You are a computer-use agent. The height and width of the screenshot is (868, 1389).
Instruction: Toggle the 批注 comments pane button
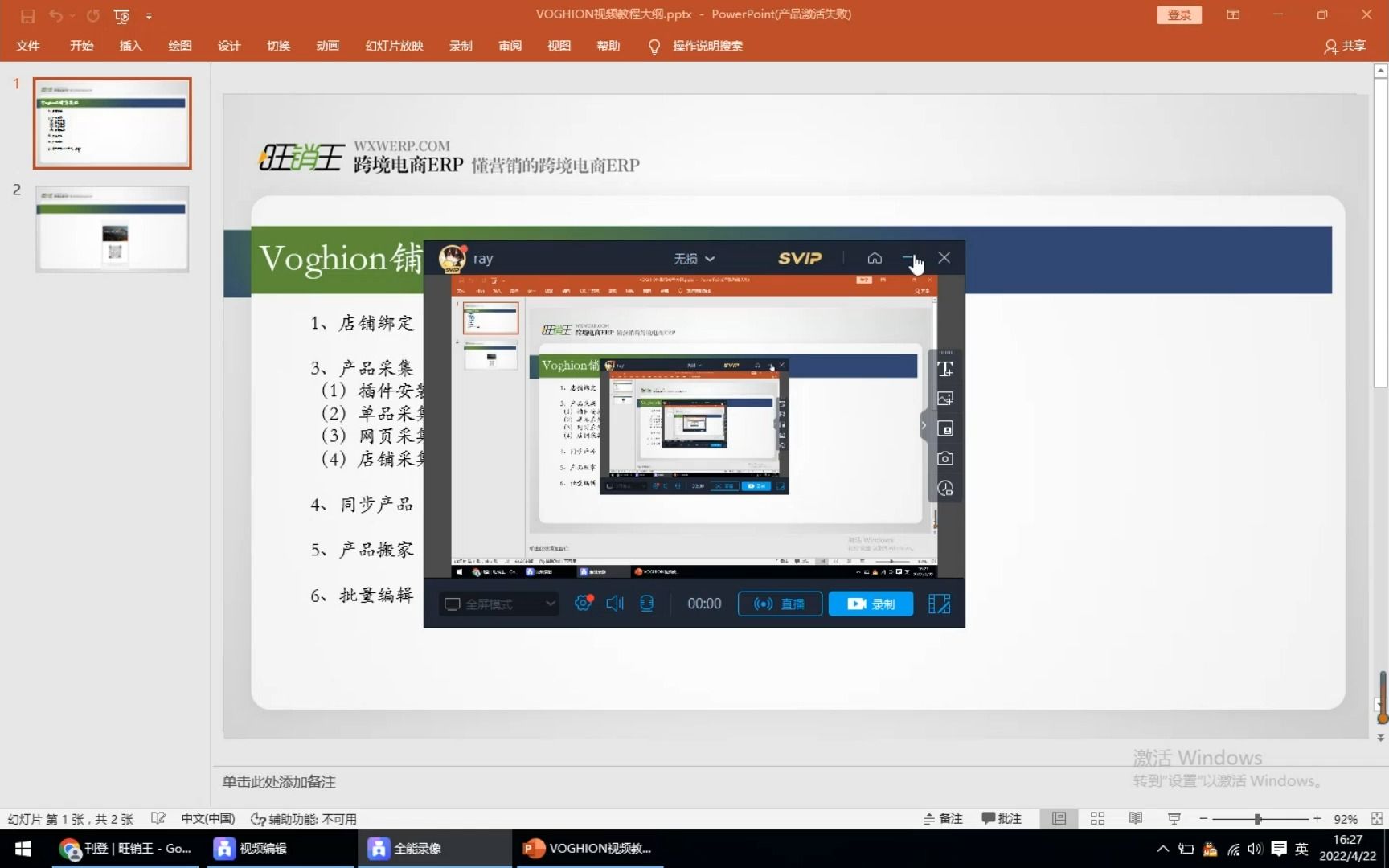(x=1002, y=818)
